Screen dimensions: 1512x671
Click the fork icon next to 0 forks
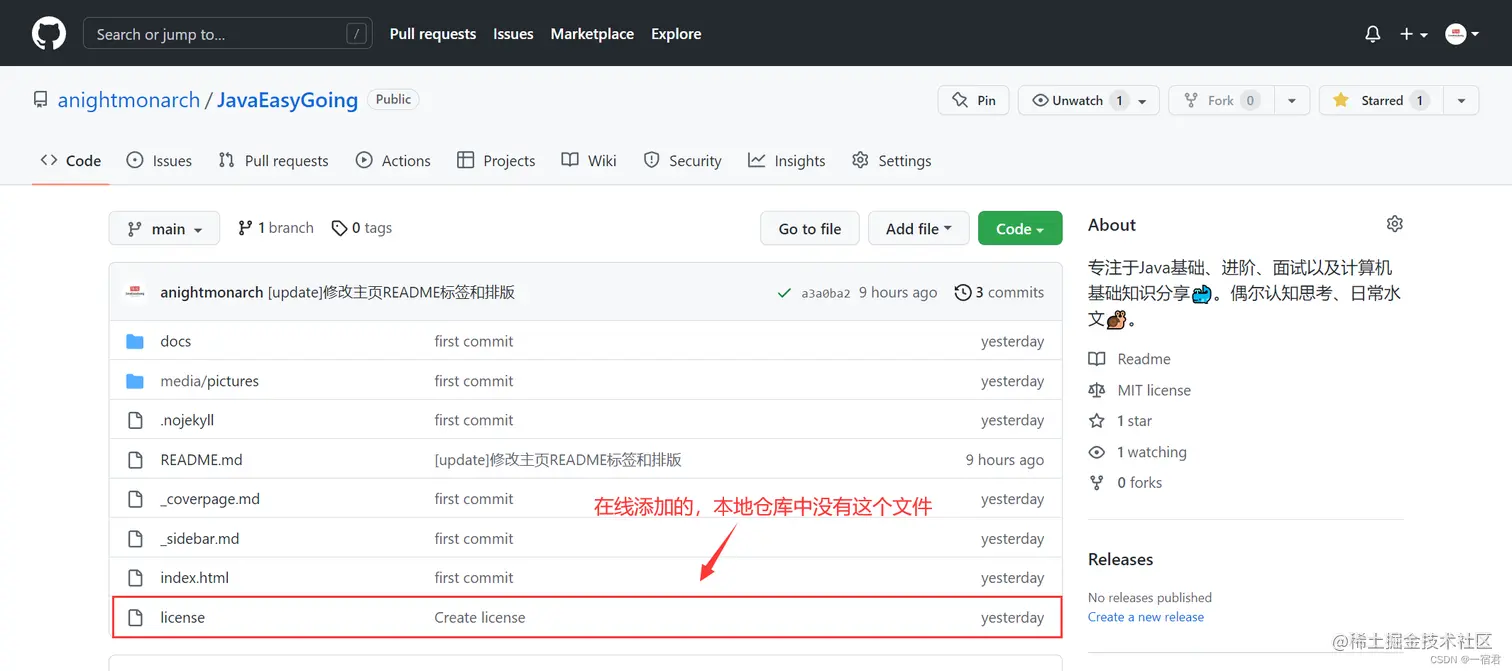tap(1097, 483)
